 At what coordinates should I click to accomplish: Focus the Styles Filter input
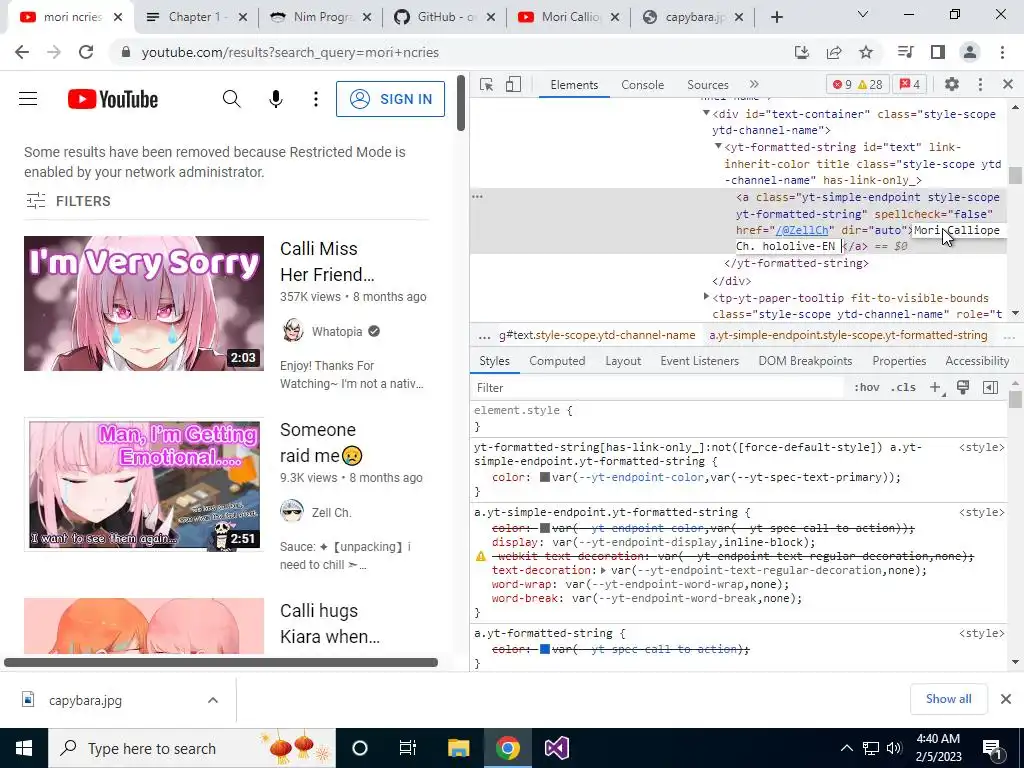(x=658, y=388)
